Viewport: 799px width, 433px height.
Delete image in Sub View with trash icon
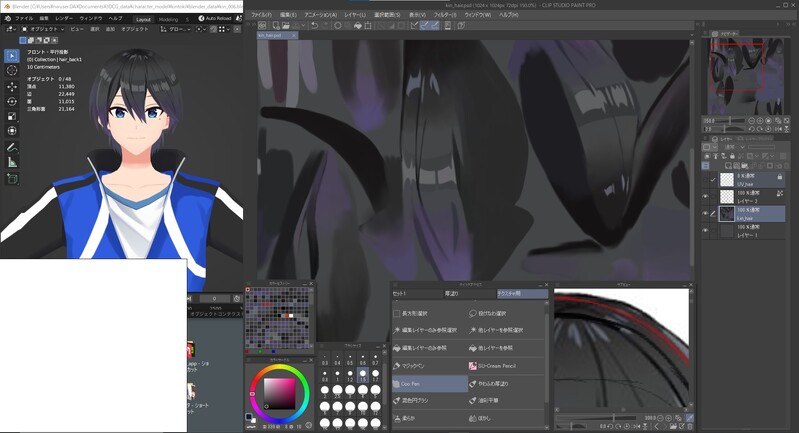coord(690,426)
